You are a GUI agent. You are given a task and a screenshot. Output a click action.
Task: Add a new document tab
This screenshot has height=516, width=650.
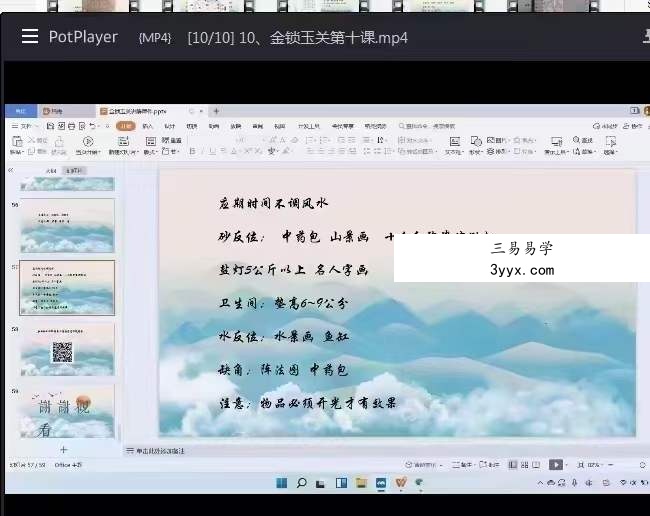[x=216, y=111]
